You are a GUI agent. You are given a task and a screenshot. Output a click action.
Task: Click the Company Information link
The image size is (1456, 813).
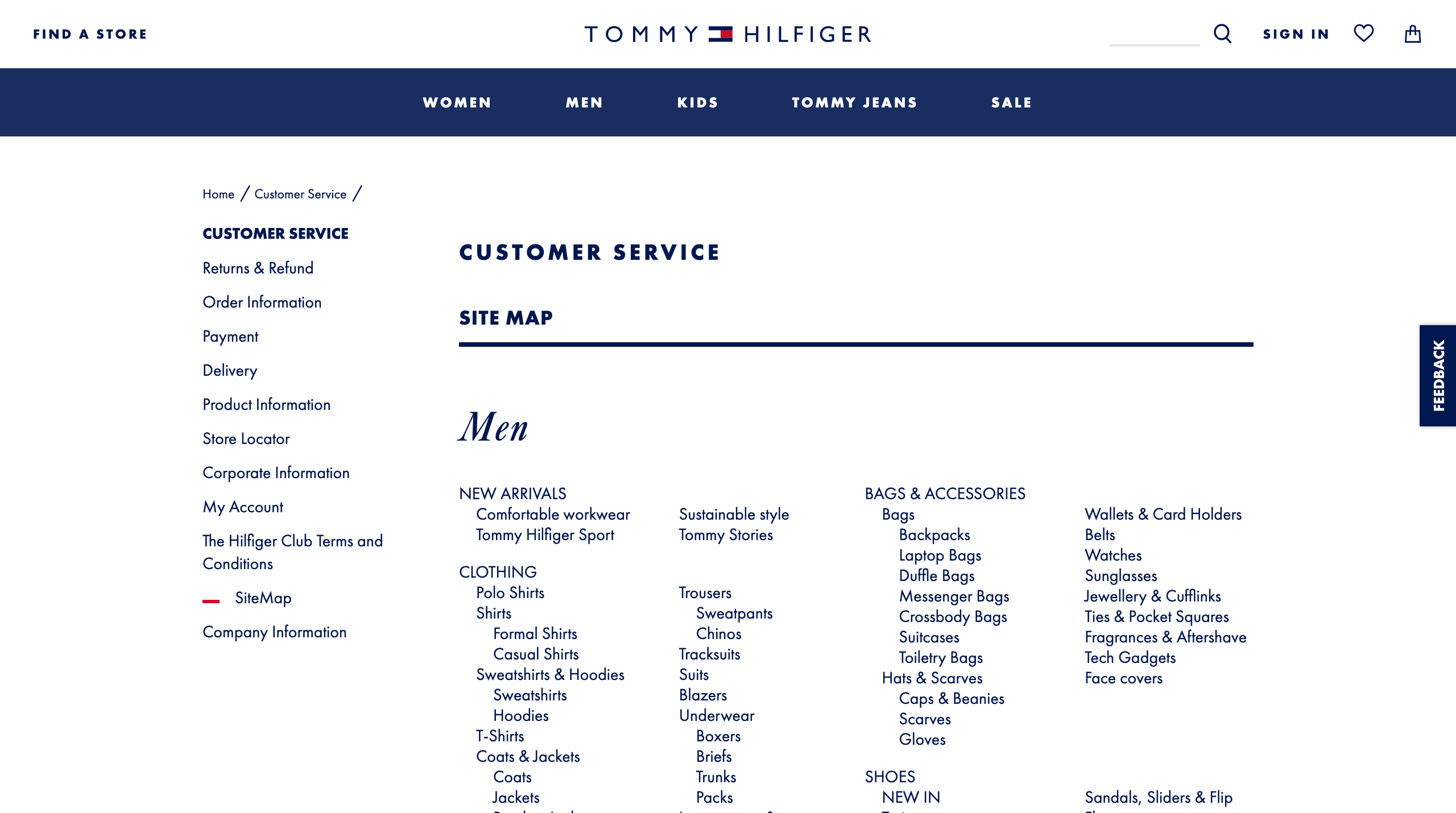(x=275, y=631)
